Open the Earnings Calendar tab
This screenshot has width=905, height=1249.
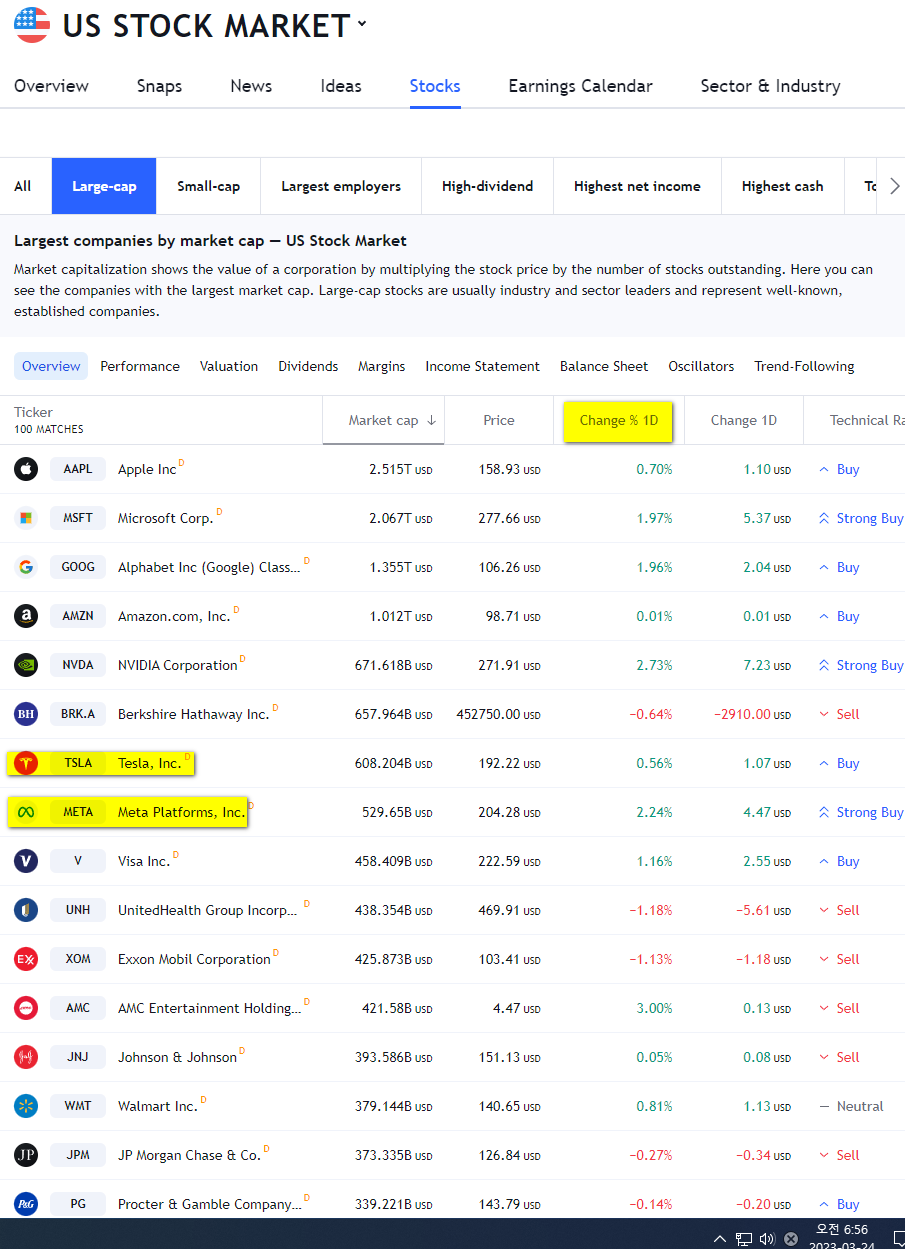coord(580,86)
